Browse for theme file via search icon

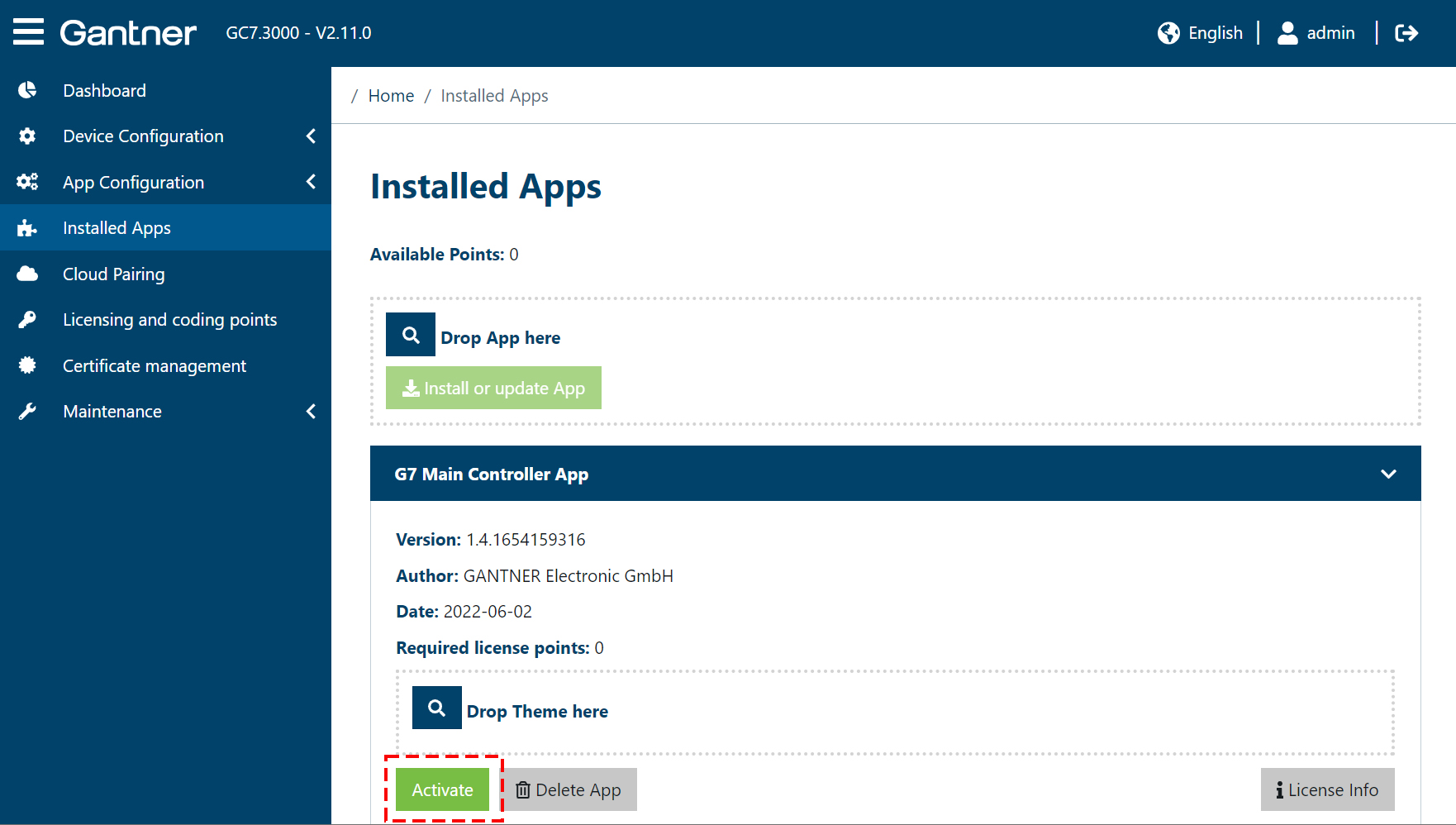tap(437, 708)
